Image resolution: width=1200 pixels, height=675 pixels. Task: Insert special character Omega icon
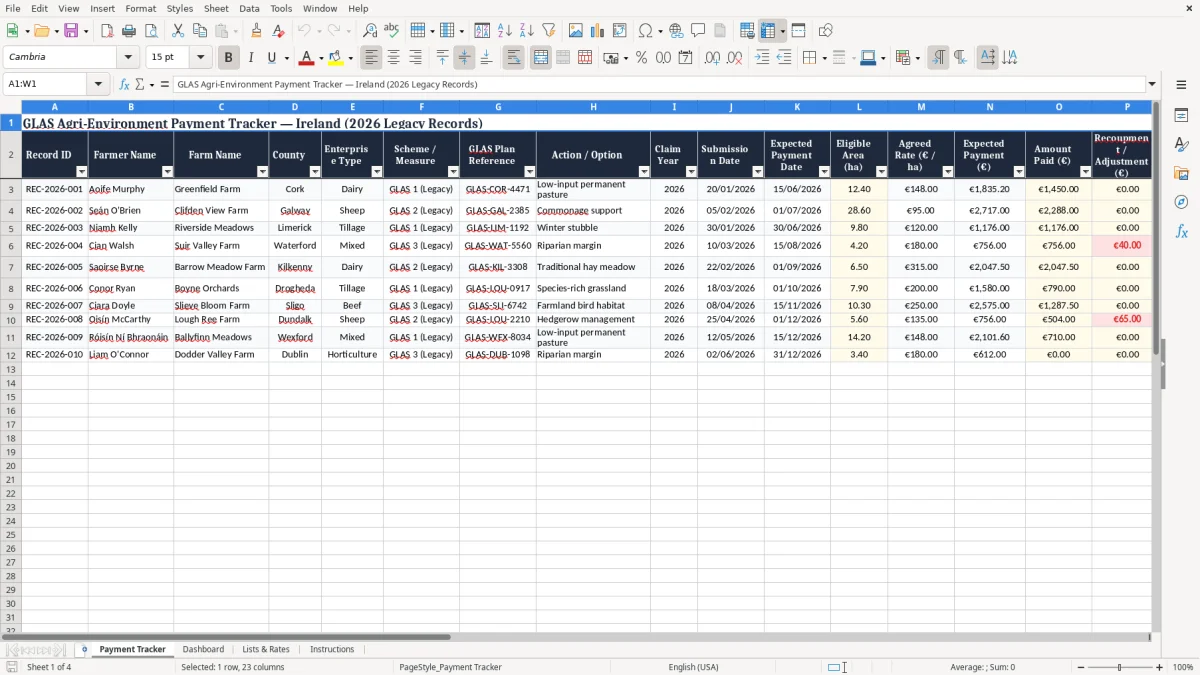click(x=646, y=31)
